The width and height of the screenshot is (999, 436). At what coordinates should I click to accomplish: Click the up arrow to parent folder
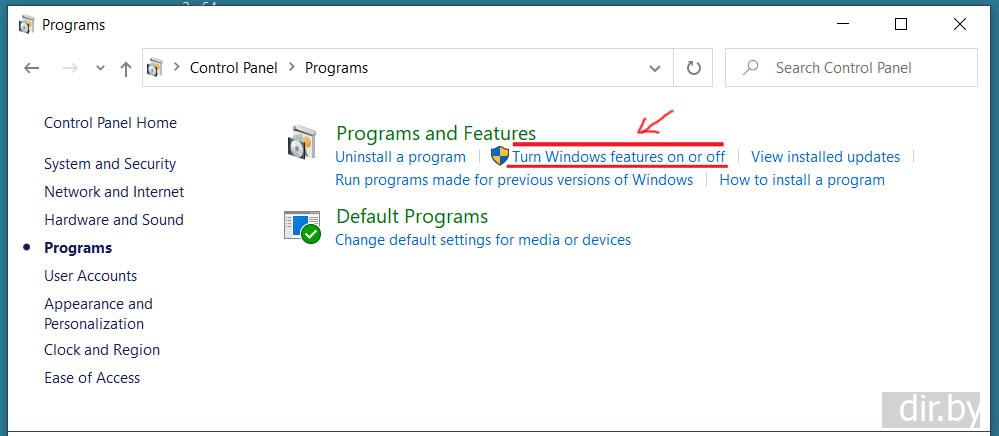click(x=125, y=68)
